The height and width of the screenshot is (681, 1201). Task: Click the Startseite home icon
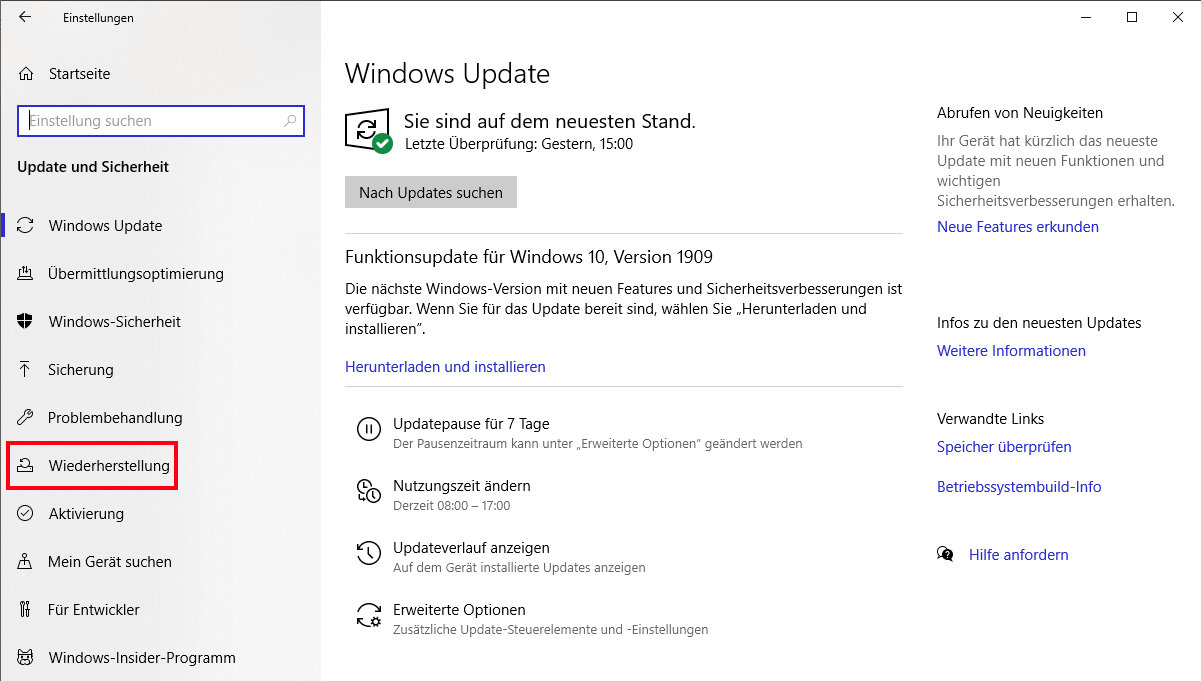[26, 74]
